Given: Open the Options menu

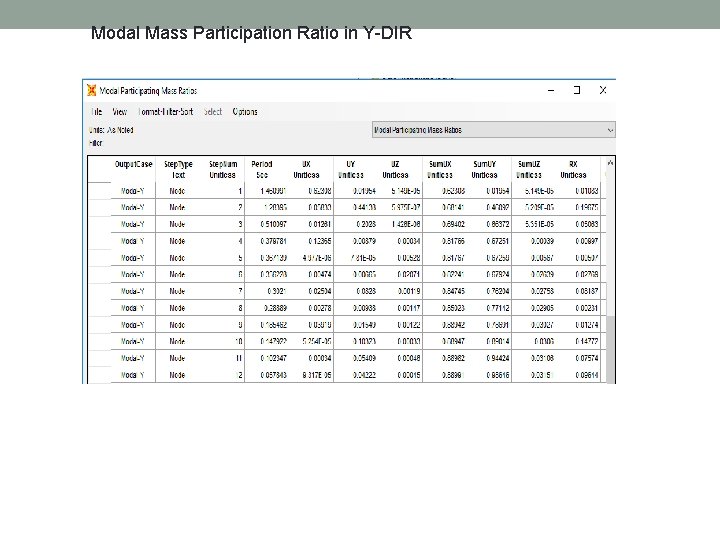Looking at the screenshot, I should click(x=245, y=112).
